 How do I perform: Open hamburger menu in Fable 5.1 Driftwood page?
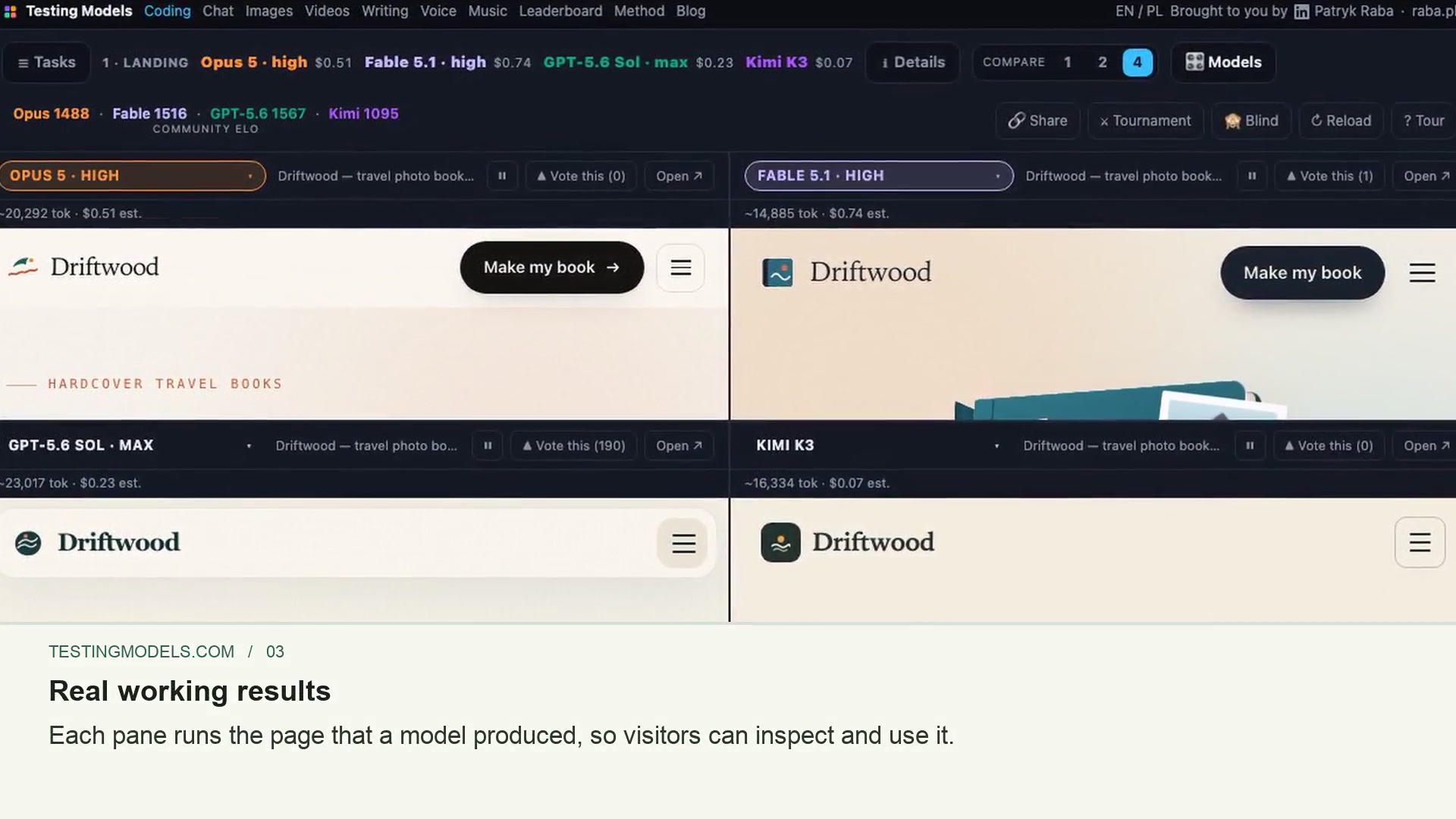pos(1423,273)
